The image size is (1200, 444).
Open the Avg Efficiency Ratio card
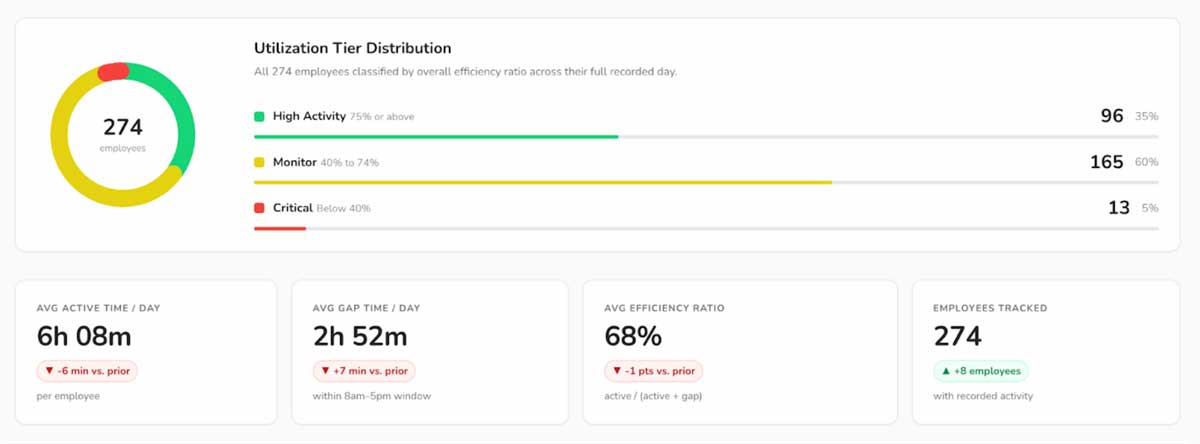pos(739,352)
